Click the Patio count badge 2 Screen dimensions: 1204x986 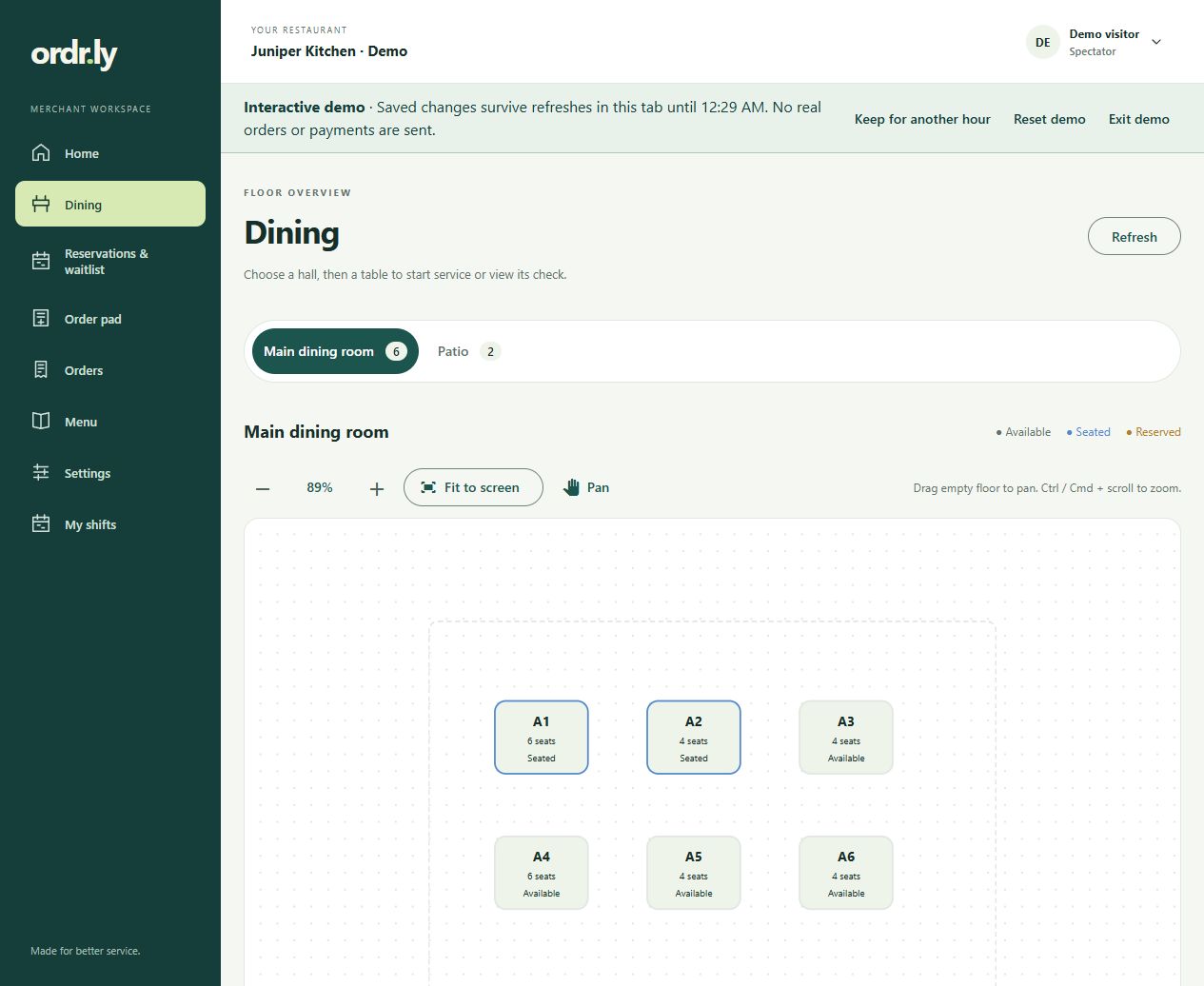(490, 351)
